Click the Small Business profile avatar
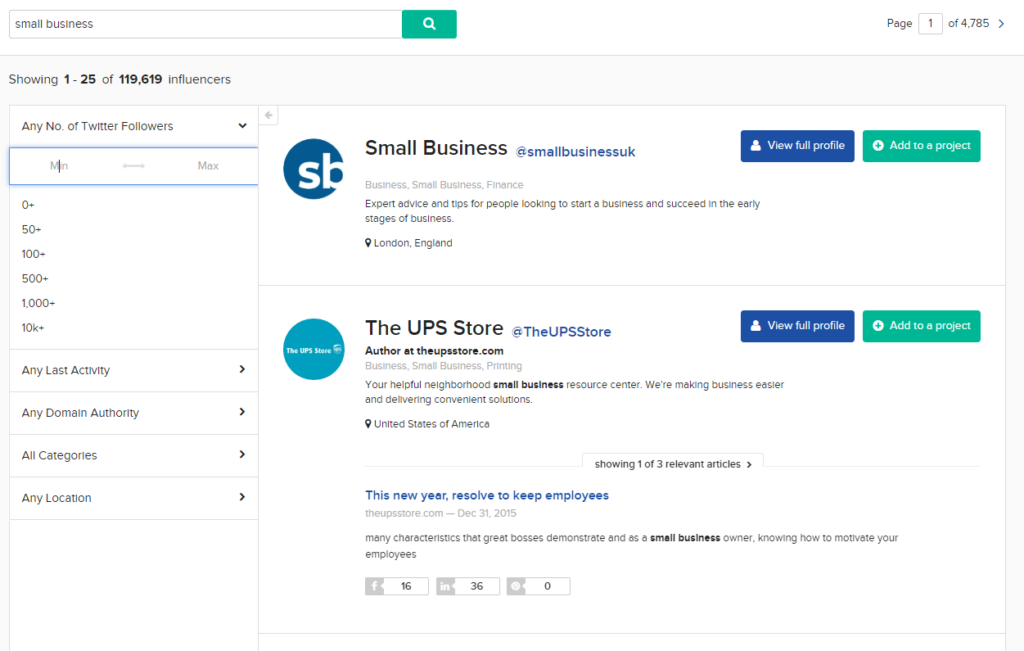The height and width of the screenshot is (651, 1024). tap(313, 169)
